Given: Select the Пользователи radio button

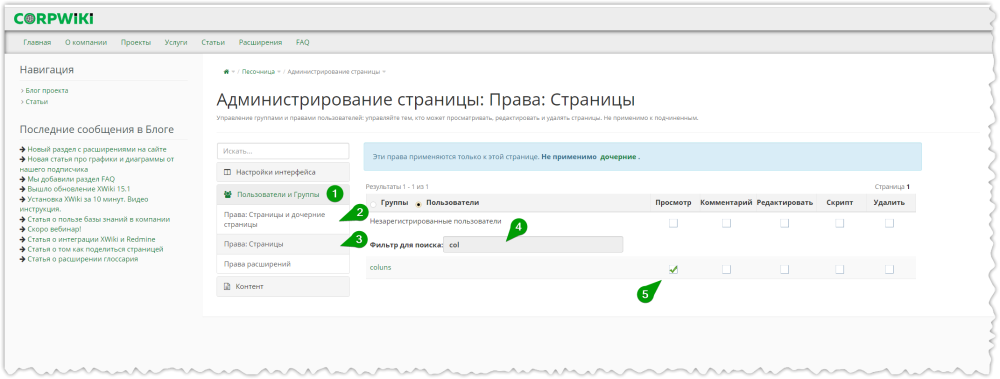Looking at the screenshot, I should click(x=418, y=205).
